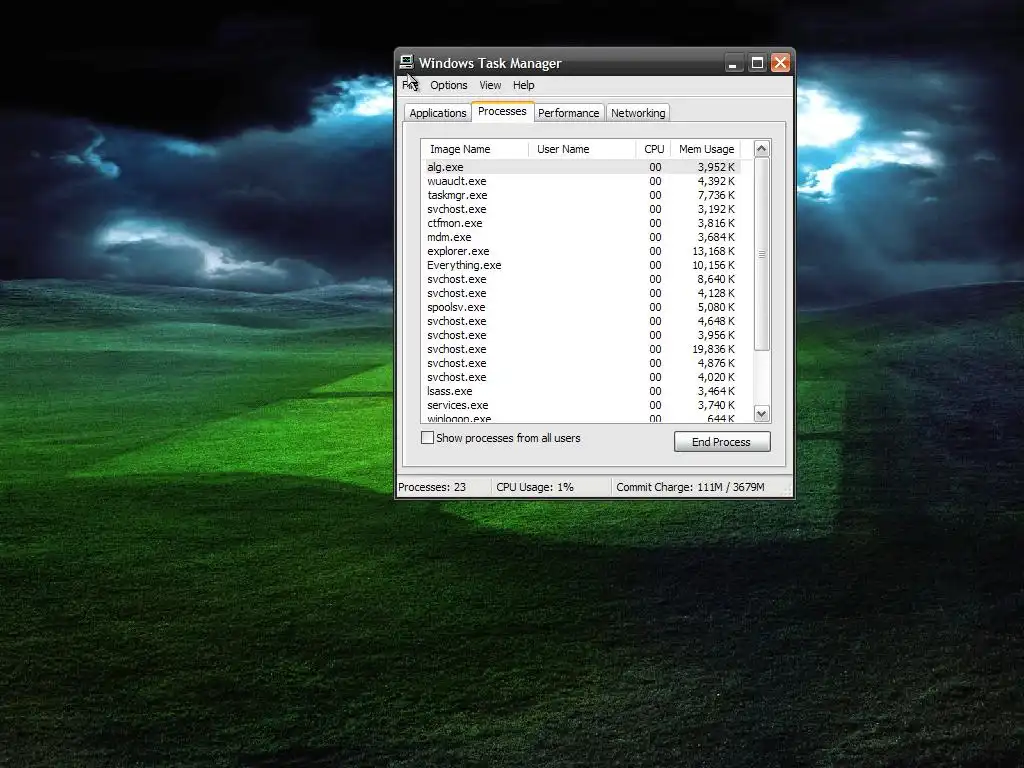Sort by Image Name column header

pyautogui.click(x=475, y=149)
